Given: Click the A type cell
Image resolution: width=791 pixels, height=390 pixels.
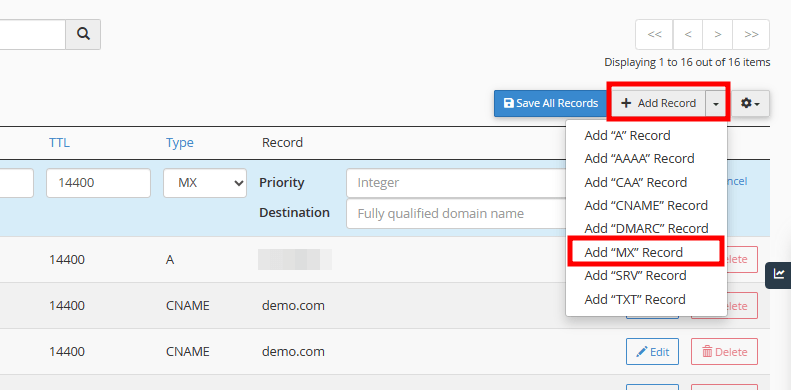Looking at the screenshot, I should tap(170, 260).
